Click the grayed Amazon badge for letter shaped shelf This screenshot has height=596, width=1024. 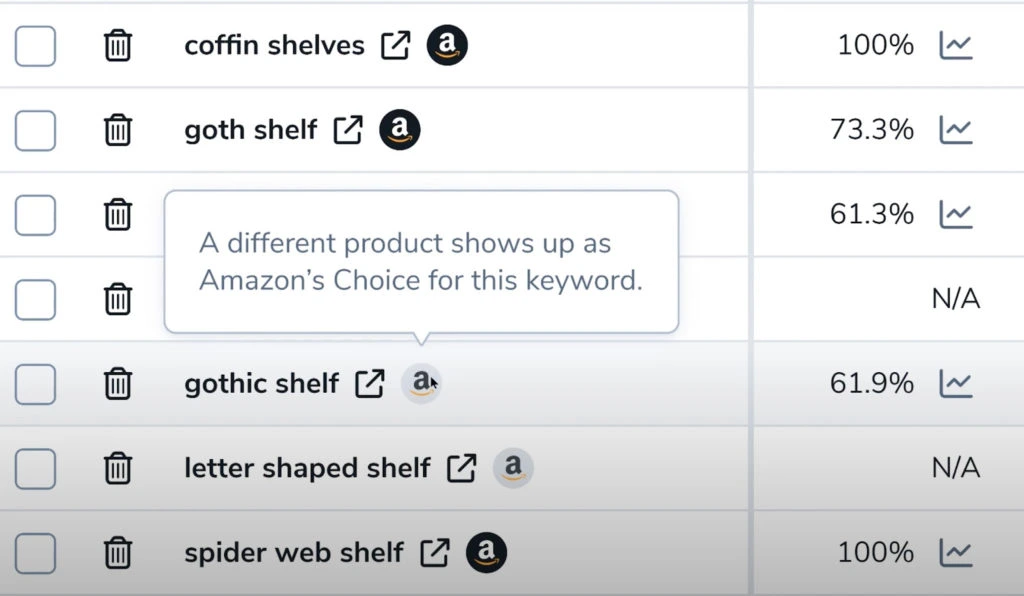[513, 467]
